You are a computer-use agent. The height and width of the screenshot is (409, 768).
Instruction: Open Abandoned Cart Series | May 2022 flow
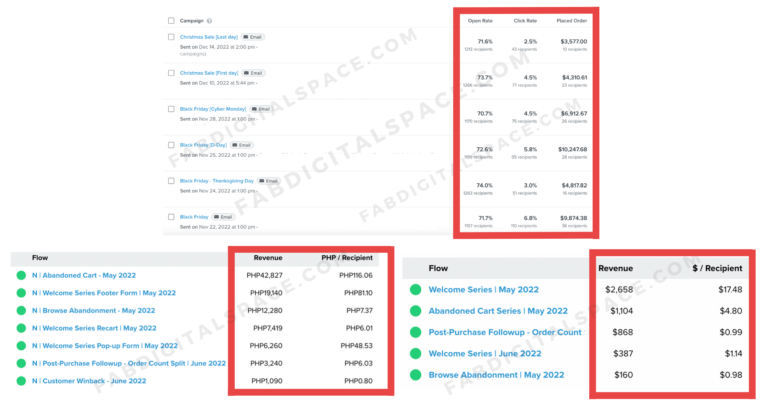497,311
